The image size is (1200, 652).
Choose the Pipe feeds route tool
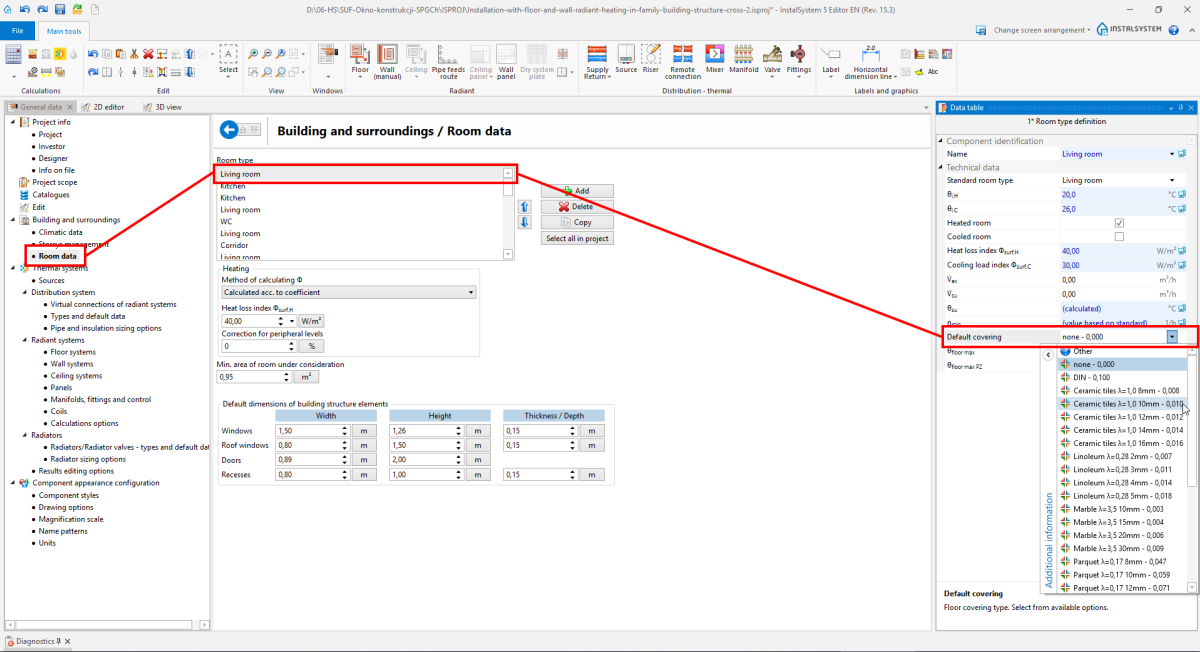pyautogui.click(x=448, y=58)
